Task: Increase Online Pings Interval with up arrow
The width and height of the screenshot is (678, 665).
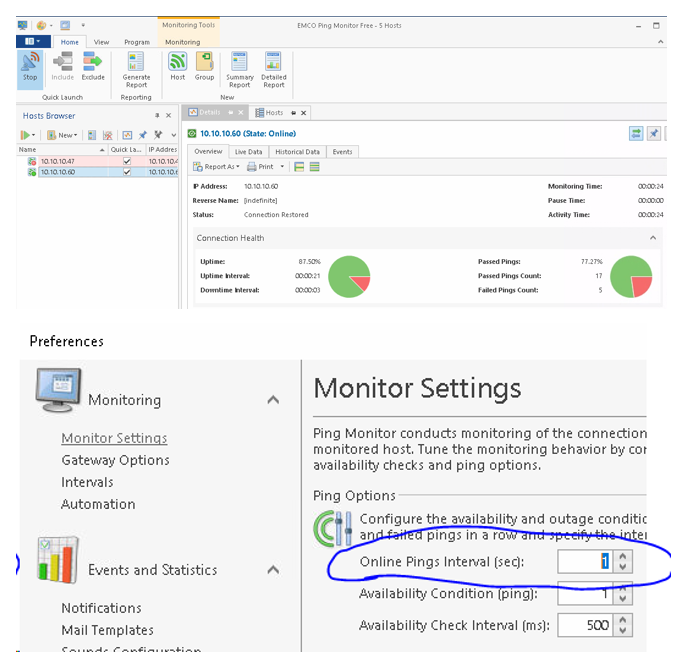Action: [624, 556]
